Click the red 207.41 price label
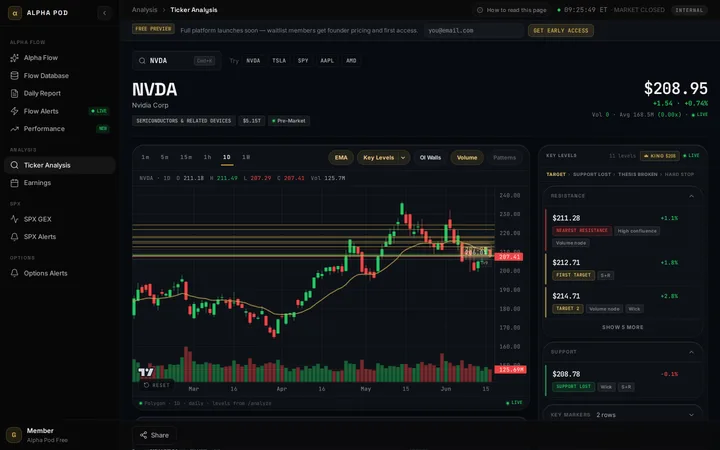Image resolution: width=720 pixels, height=450 pixels. coord(509,257)
